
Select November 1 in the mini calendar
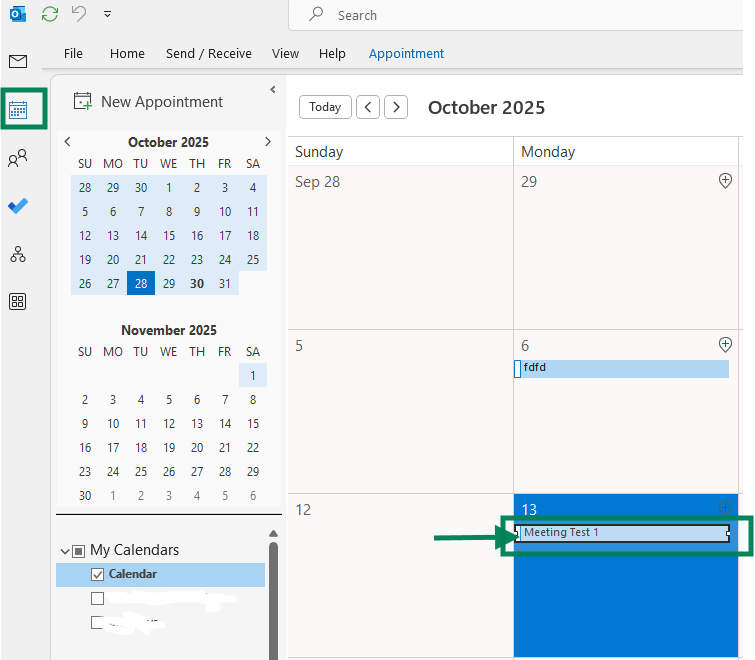[253, 375]
